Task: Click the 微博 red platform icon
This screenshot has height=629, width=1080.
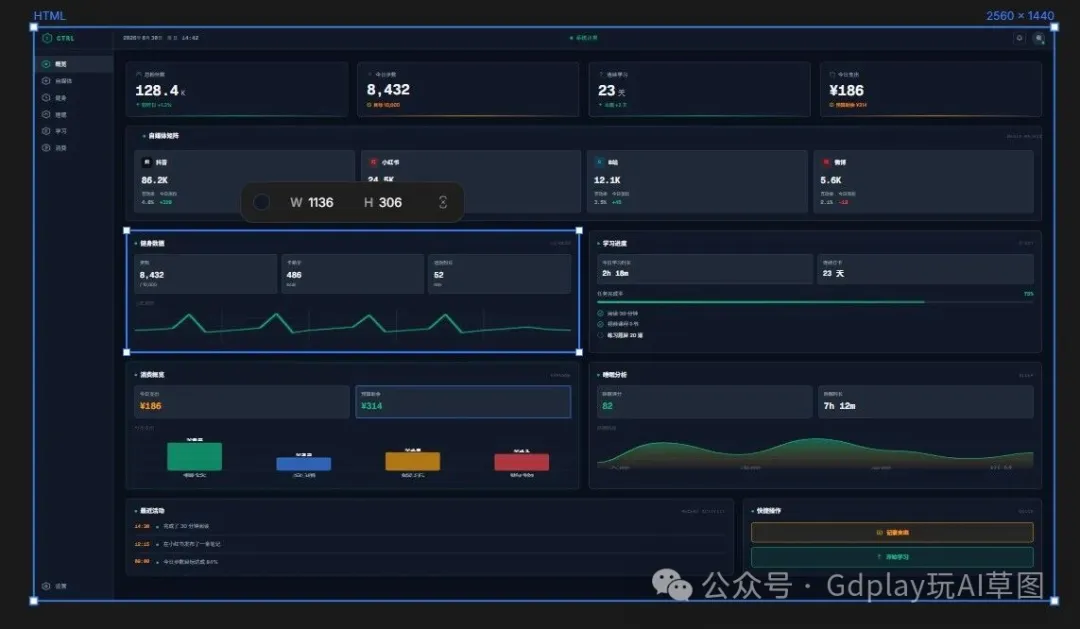Action: point(825,162)
